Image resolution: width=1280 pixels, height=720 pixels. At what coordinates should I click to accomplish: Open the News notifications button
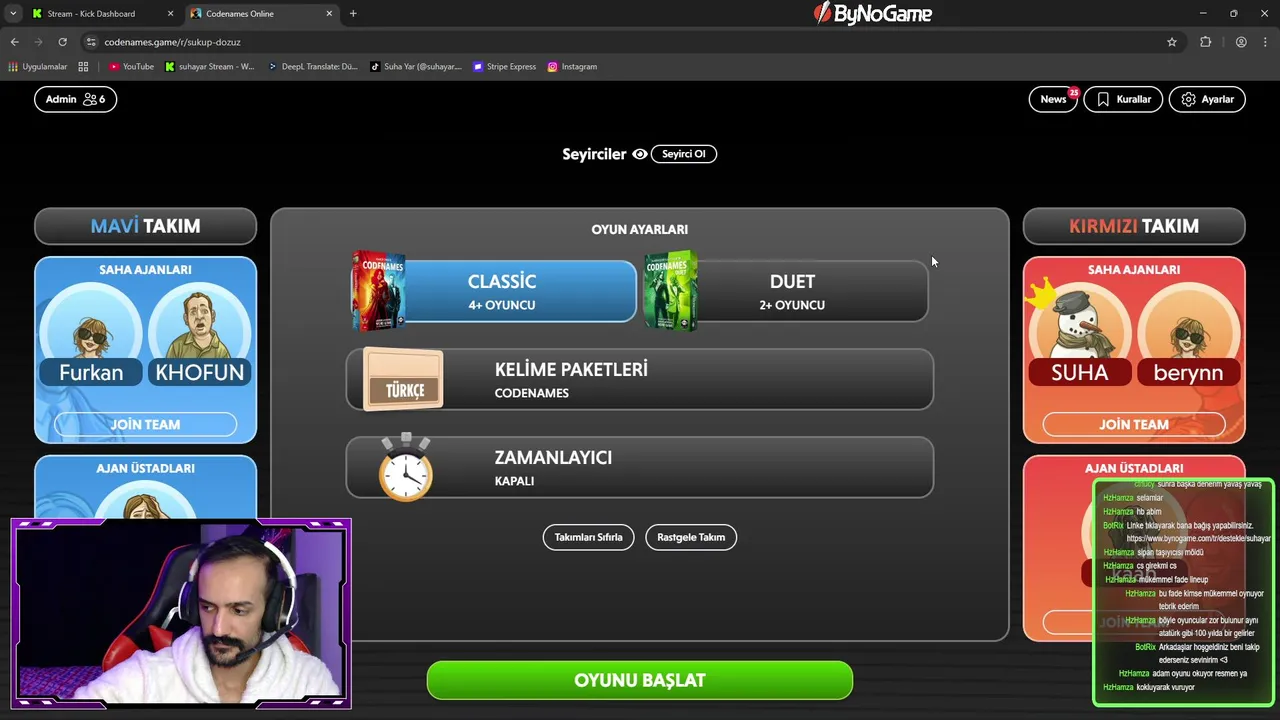coord(1053,99)
